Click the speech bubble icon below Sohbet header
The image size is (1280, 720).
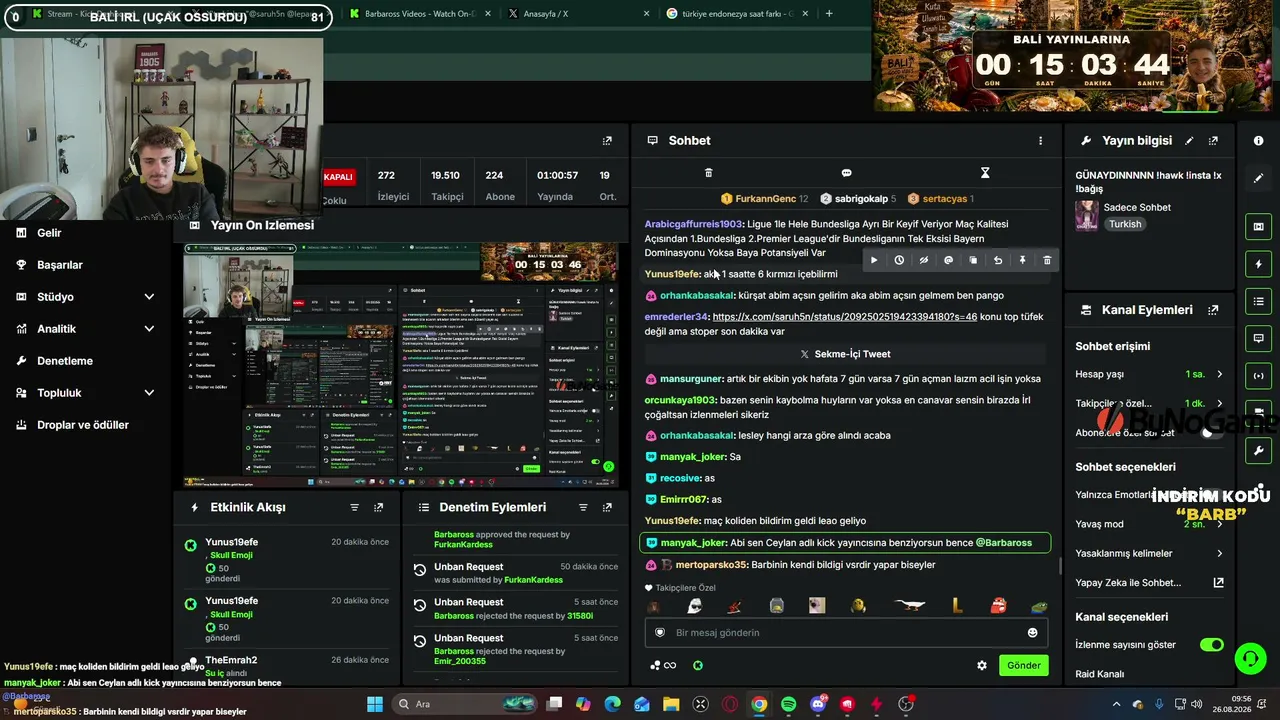(846, 173)
